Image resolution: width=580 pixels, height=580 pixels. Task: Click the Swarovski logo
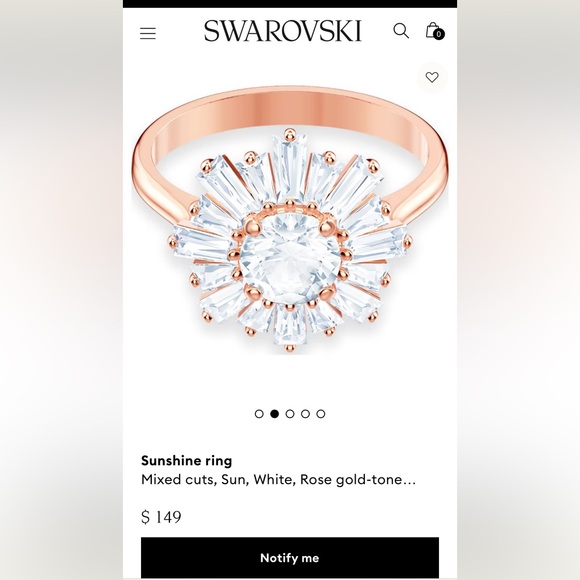(x=283, y=31)
